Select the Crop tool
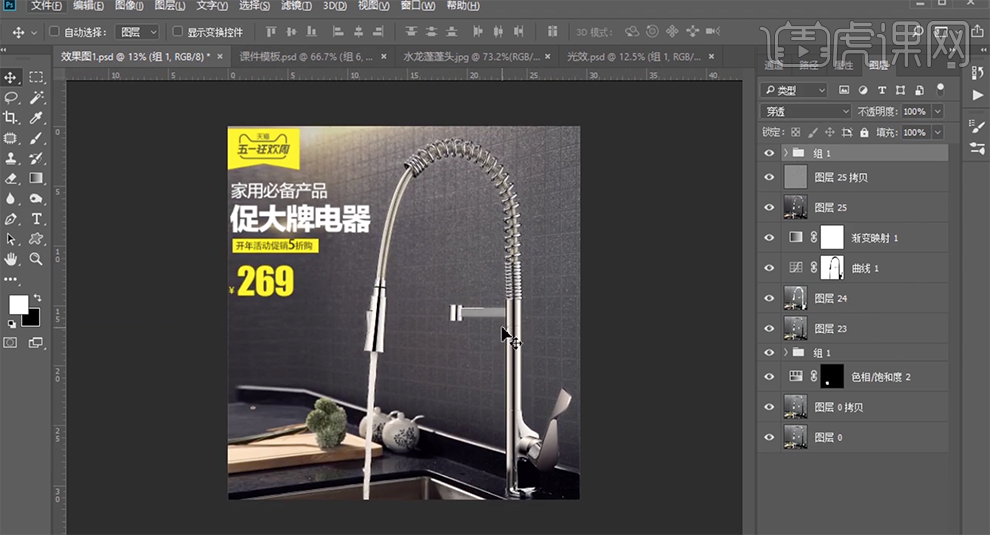Image resolution: width=990 pixels, height=535 pixels. tap(11, 117)
